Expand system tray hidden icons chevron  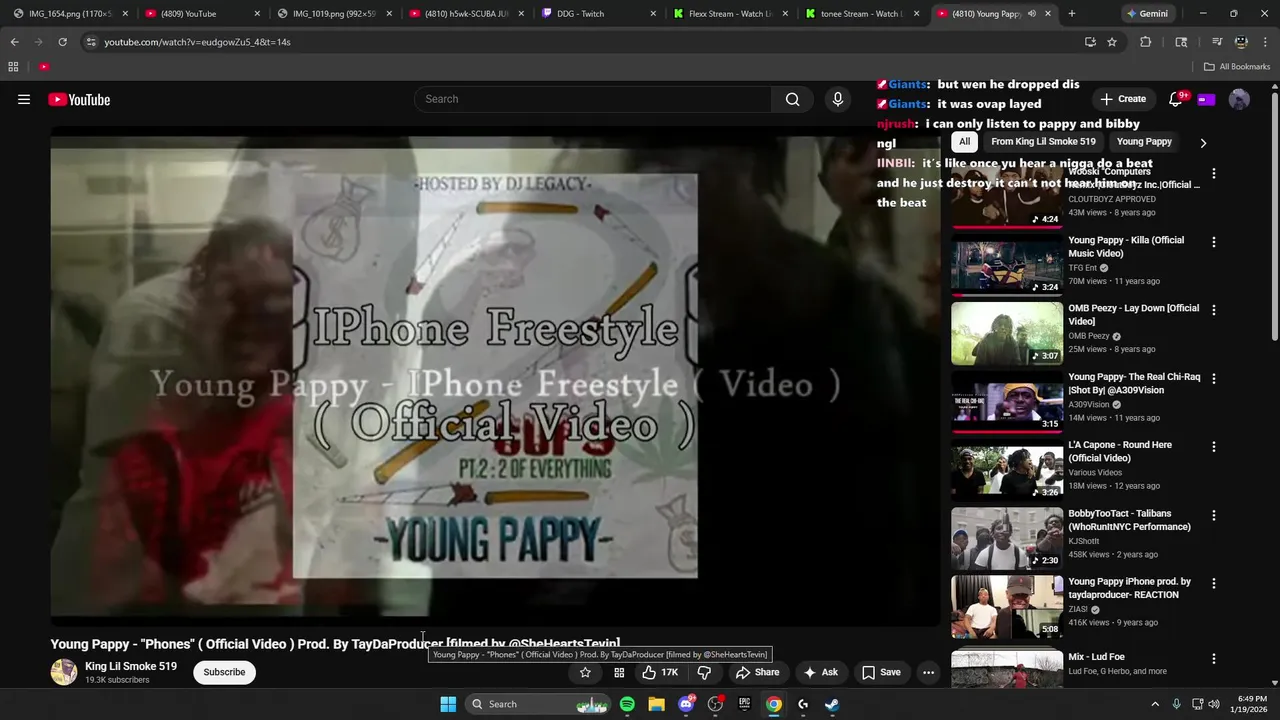(1154, 704)
